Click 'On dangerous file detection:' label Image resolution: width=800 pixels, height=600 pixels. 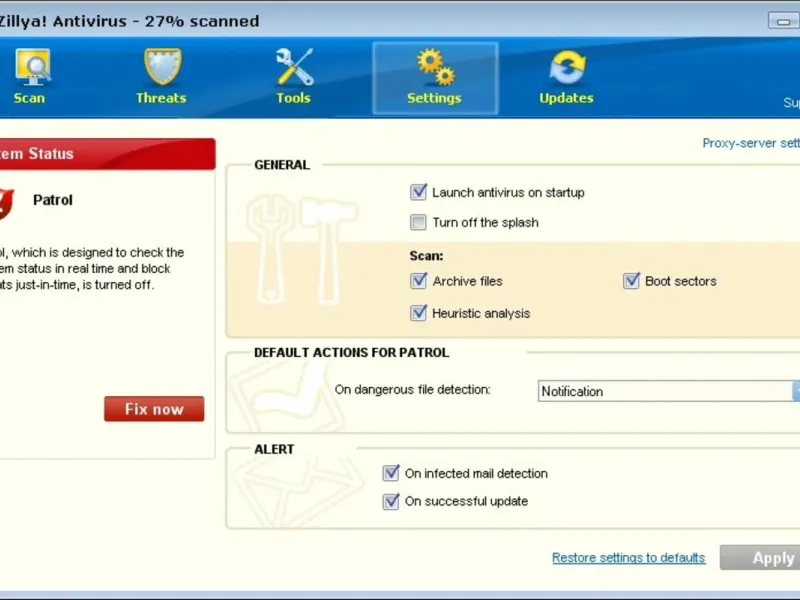412,390
